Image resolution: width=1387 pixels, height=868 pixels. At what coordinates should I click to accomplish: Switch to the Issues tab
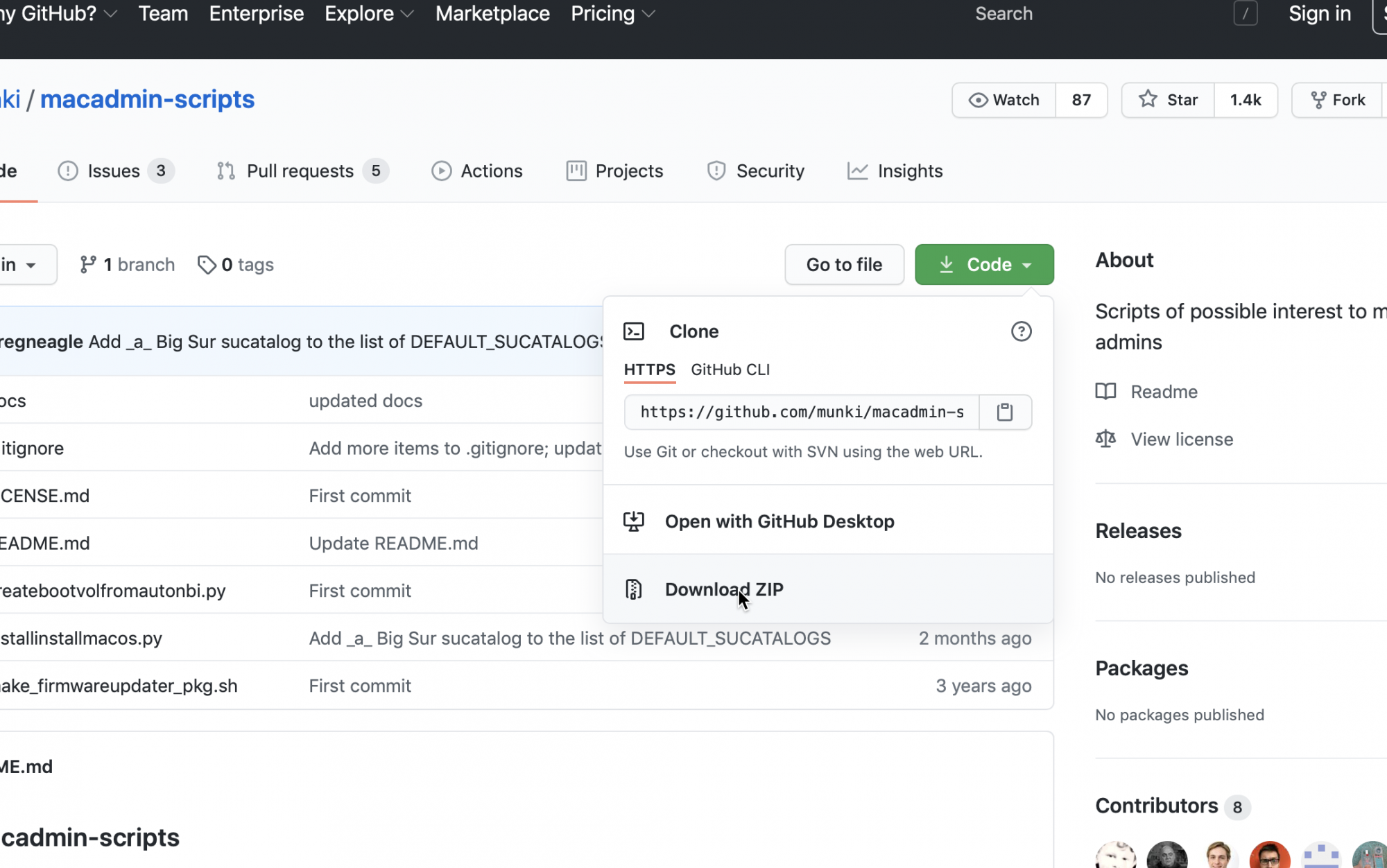point(116,171)
